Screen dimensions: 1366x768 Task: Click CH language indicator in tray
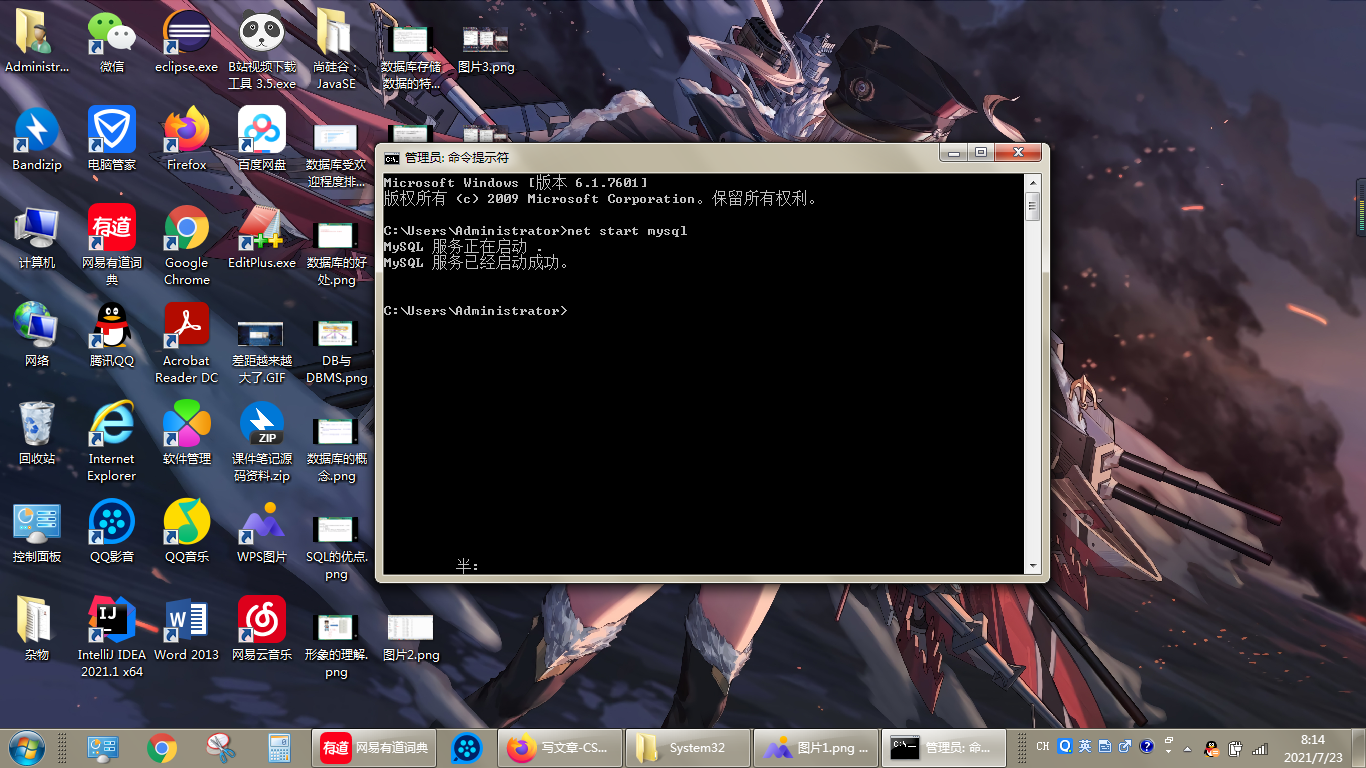tap(1043, 747)
